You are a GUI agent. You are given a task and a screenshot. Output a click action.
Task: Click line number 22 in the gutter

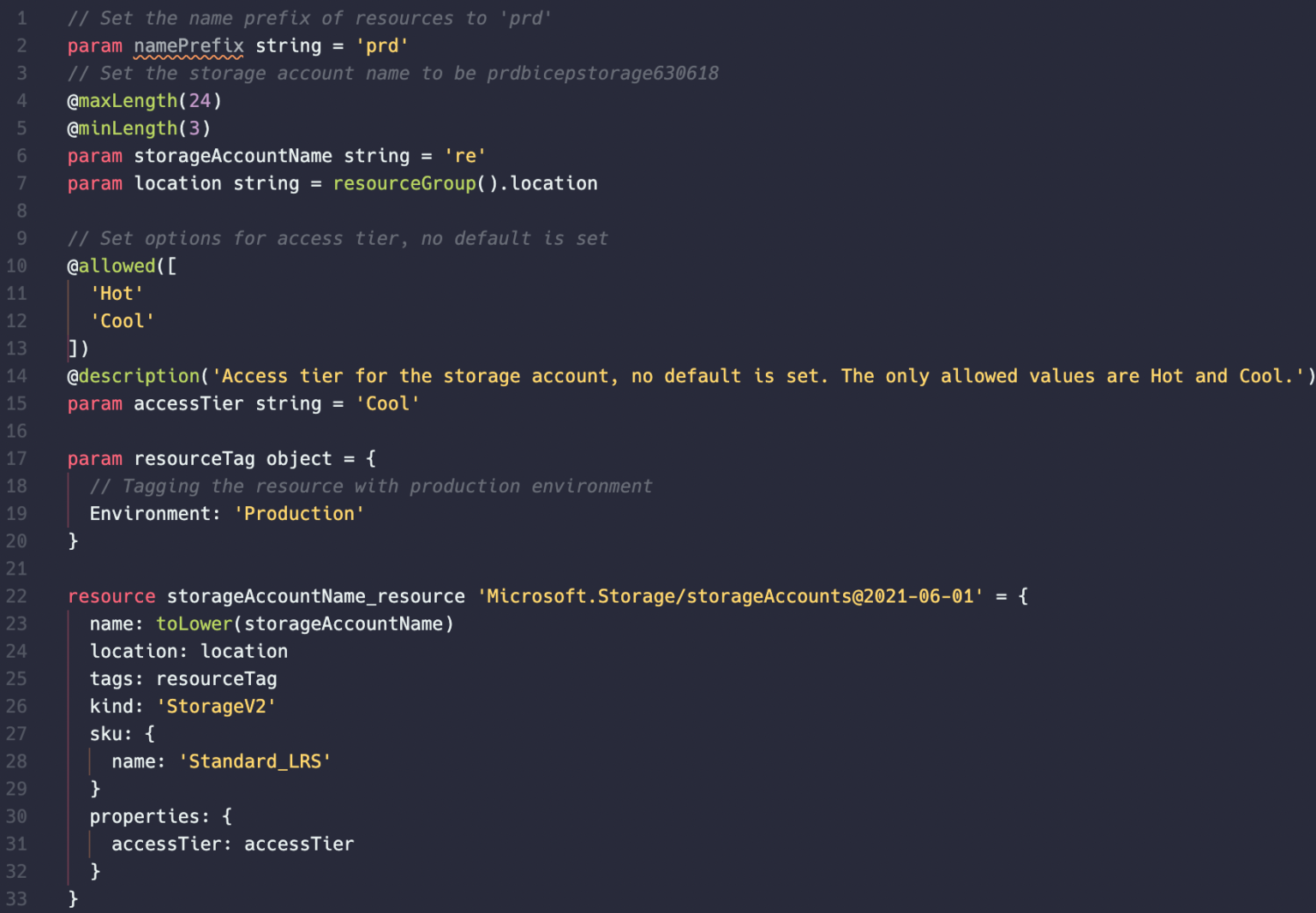click(16, 596)
